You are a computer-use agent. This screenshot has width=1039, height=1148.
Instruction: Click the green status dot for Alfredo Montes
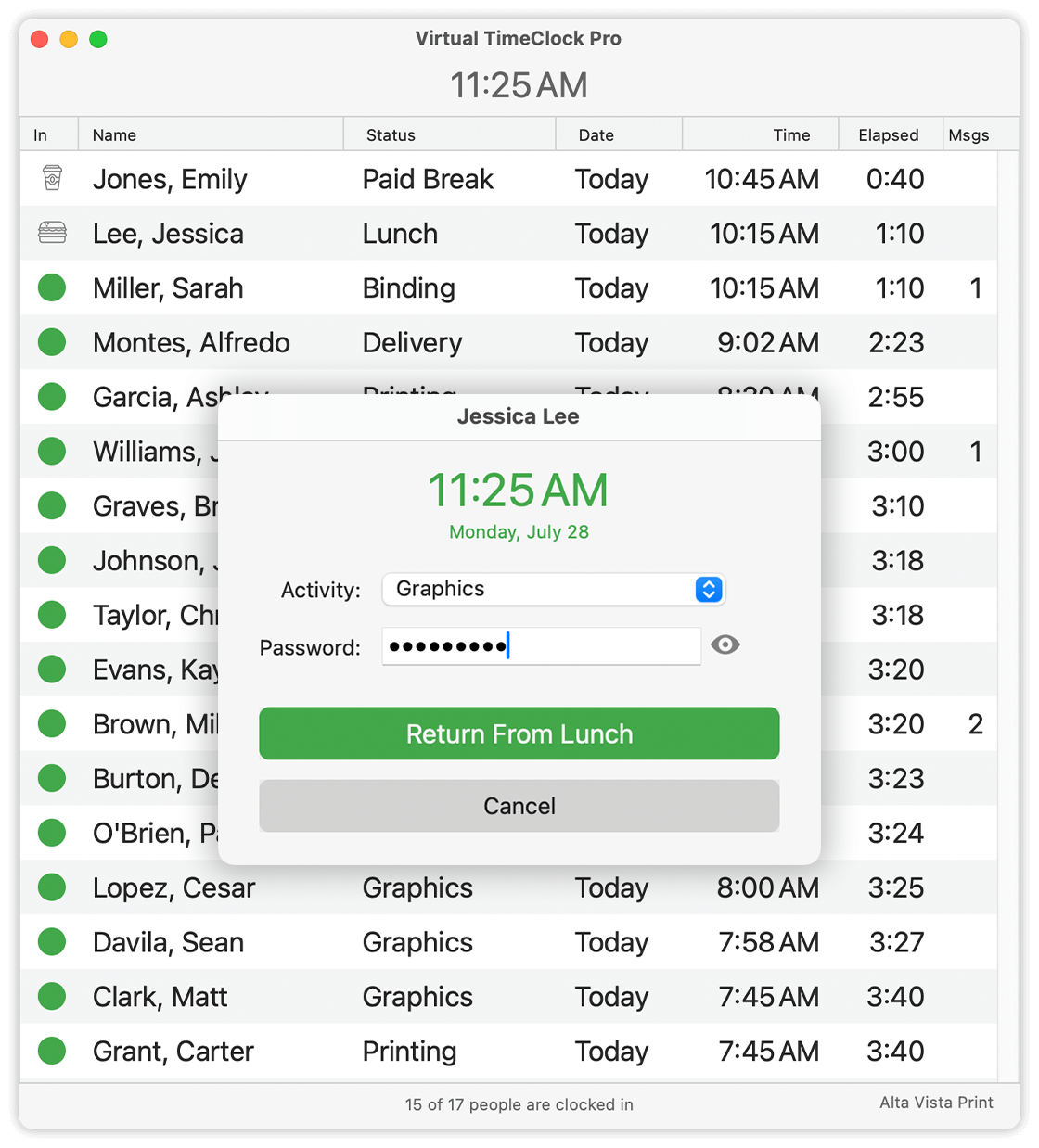click(52, 342)
